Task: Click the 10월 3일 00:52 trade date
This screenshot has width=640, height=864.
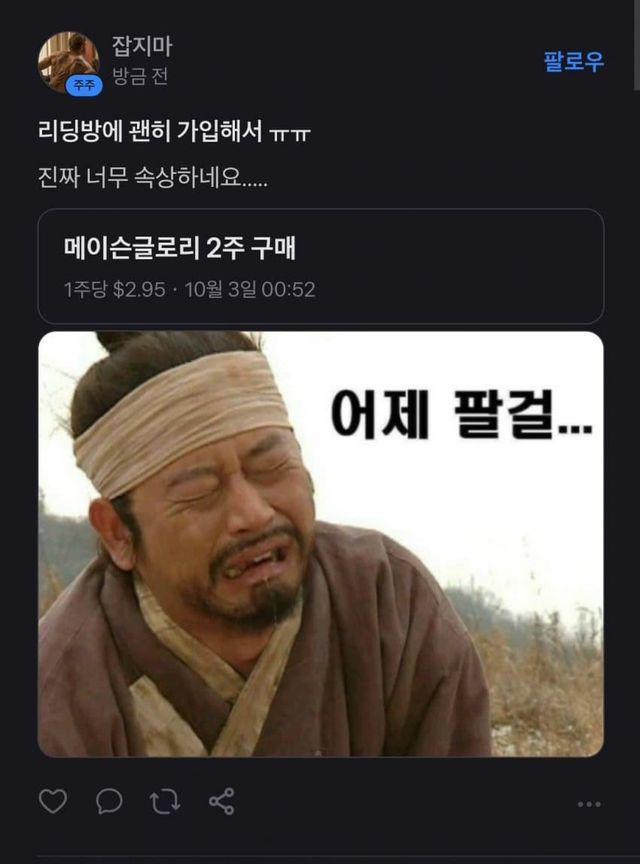Action: [x=250, y=289]
